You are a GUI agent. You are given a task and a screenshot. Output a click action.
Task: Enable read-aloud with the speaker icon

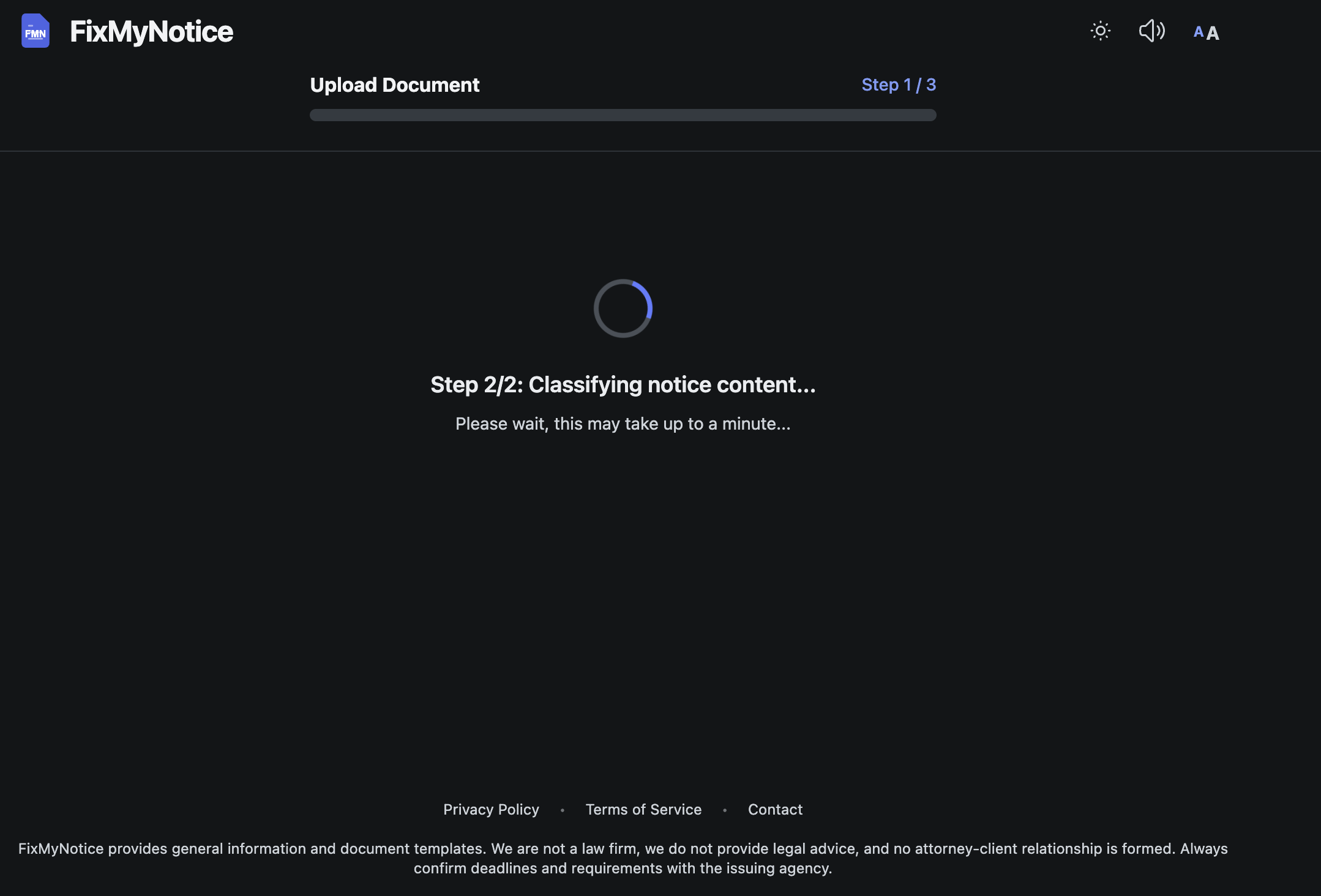[x=1151, y=31]
